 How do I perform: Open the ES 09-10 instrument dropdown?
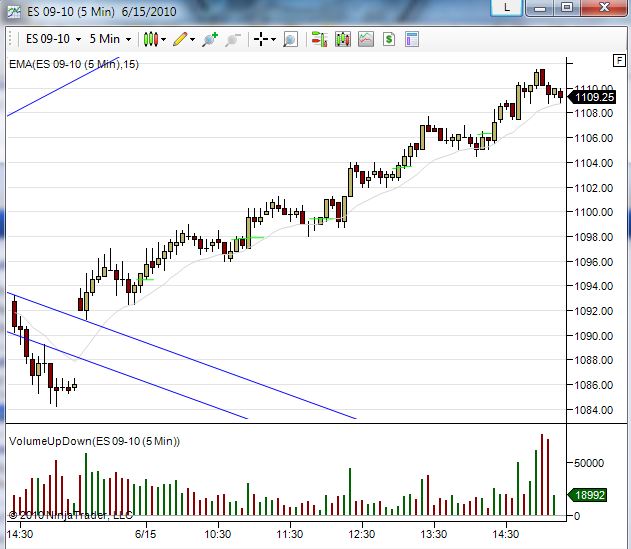(54, 39)
